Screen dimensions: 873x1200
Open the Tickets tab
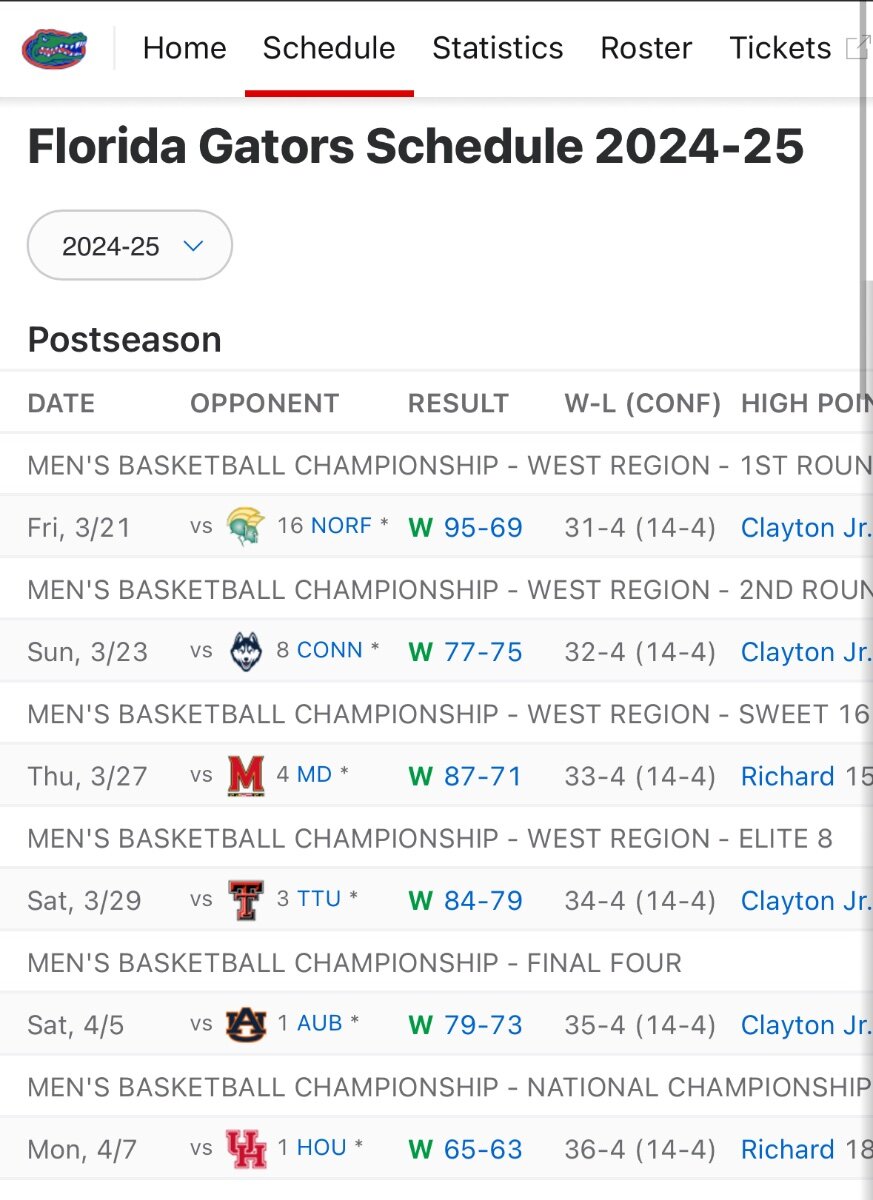click(x=780, y=48)
